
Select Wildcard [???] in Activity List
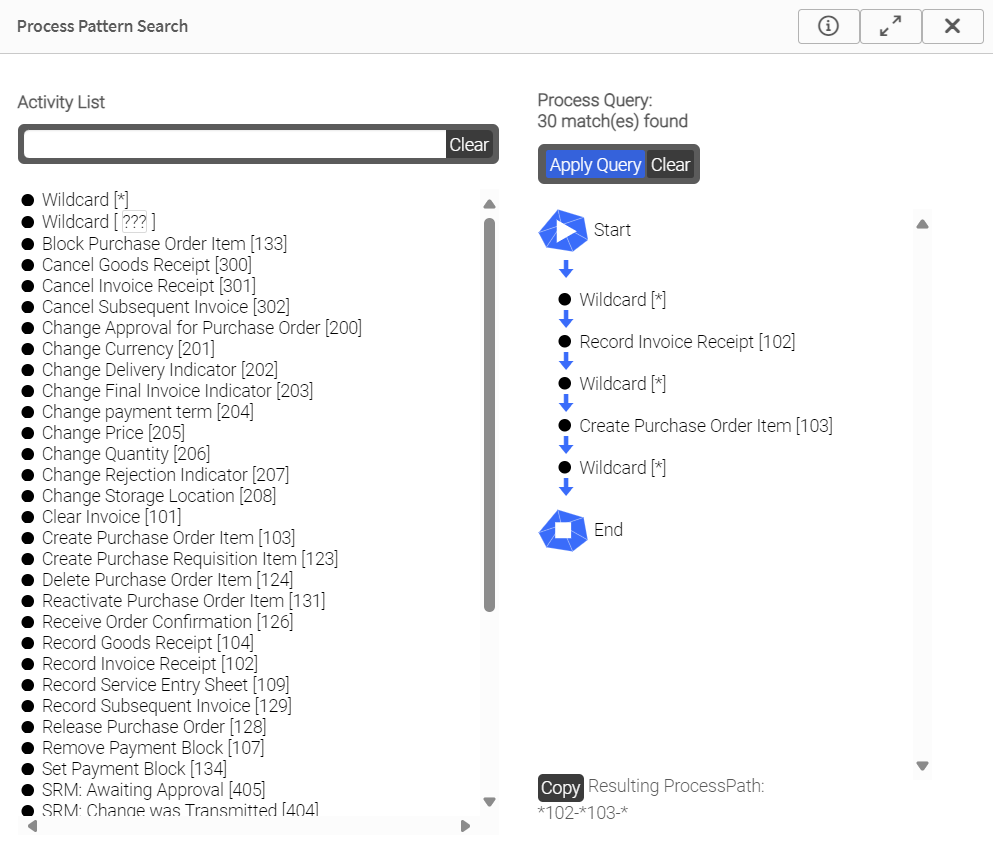(99, 222)
